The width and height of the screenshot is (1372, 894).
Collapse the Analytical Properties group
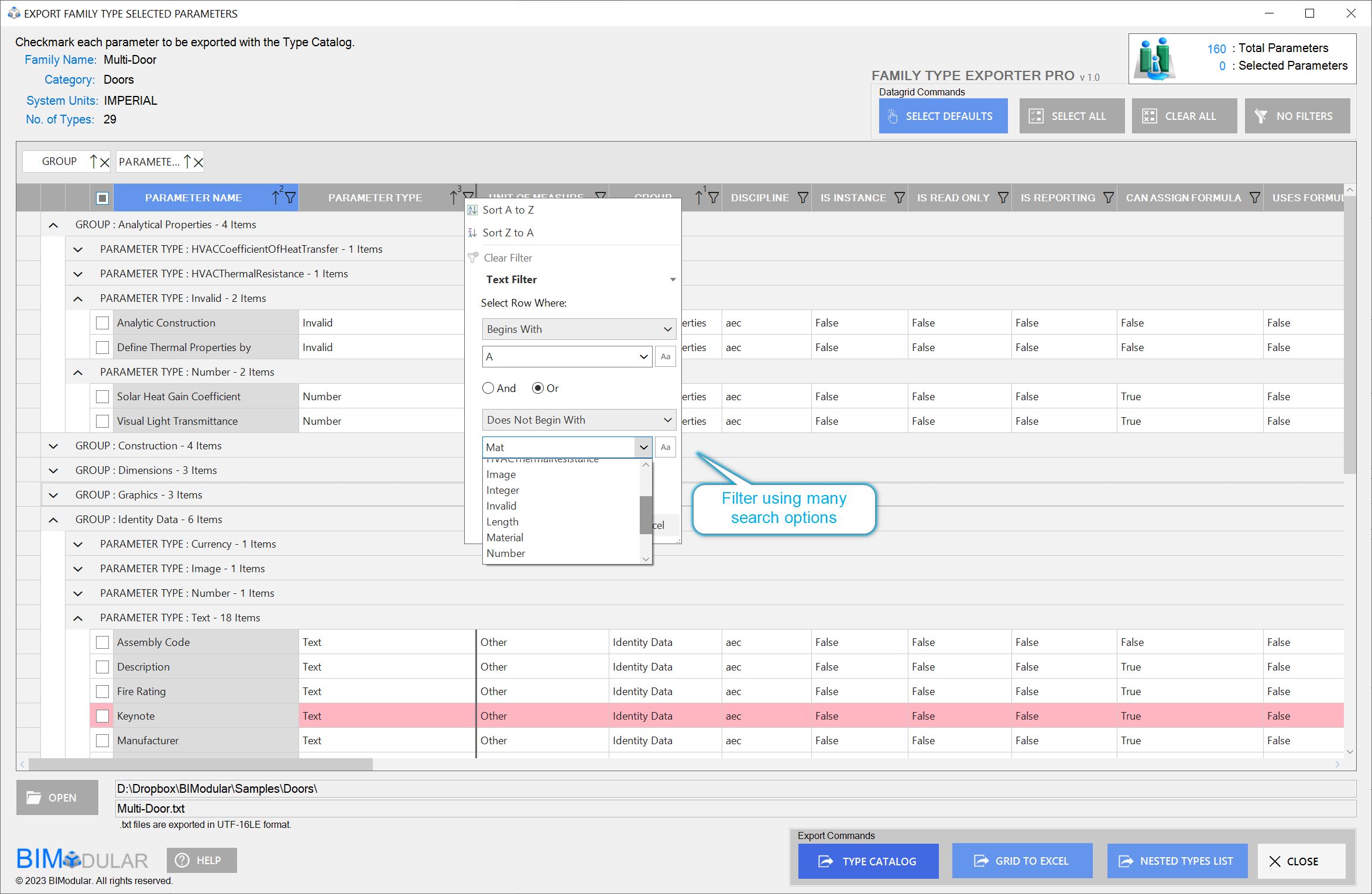53,225
